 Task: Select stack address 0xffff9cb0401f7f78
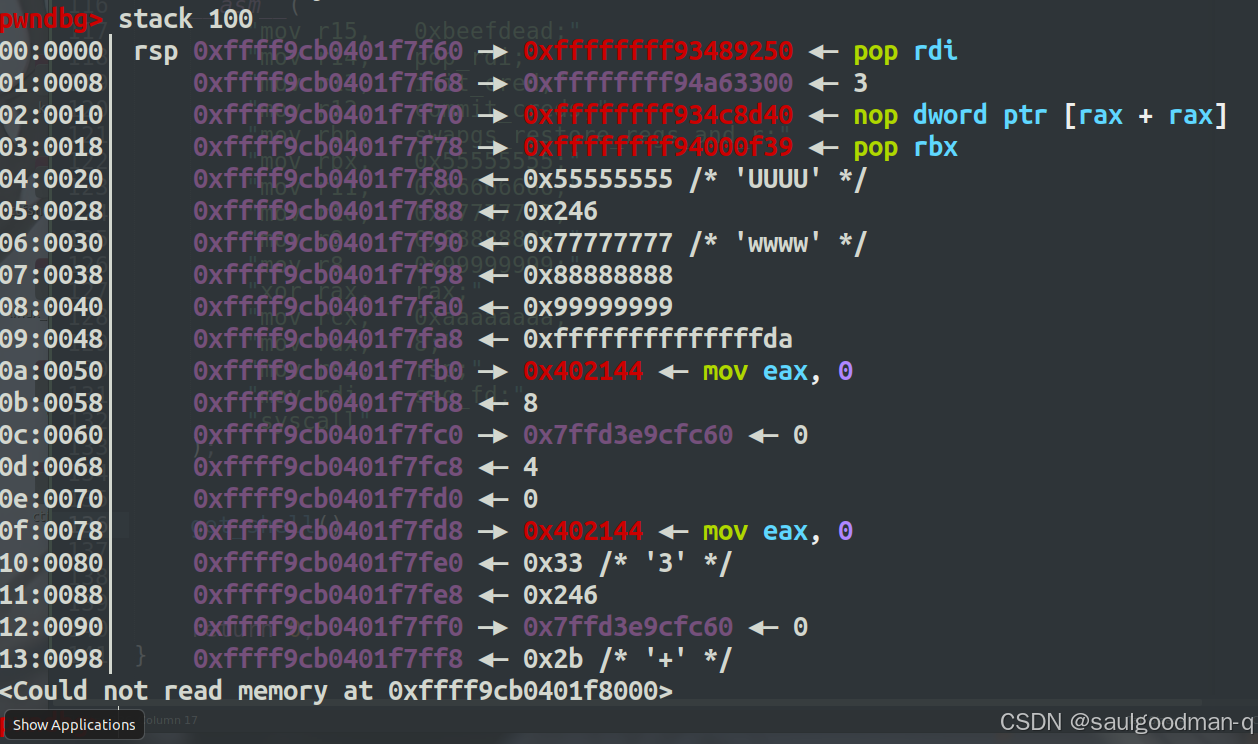coord(328,147)
